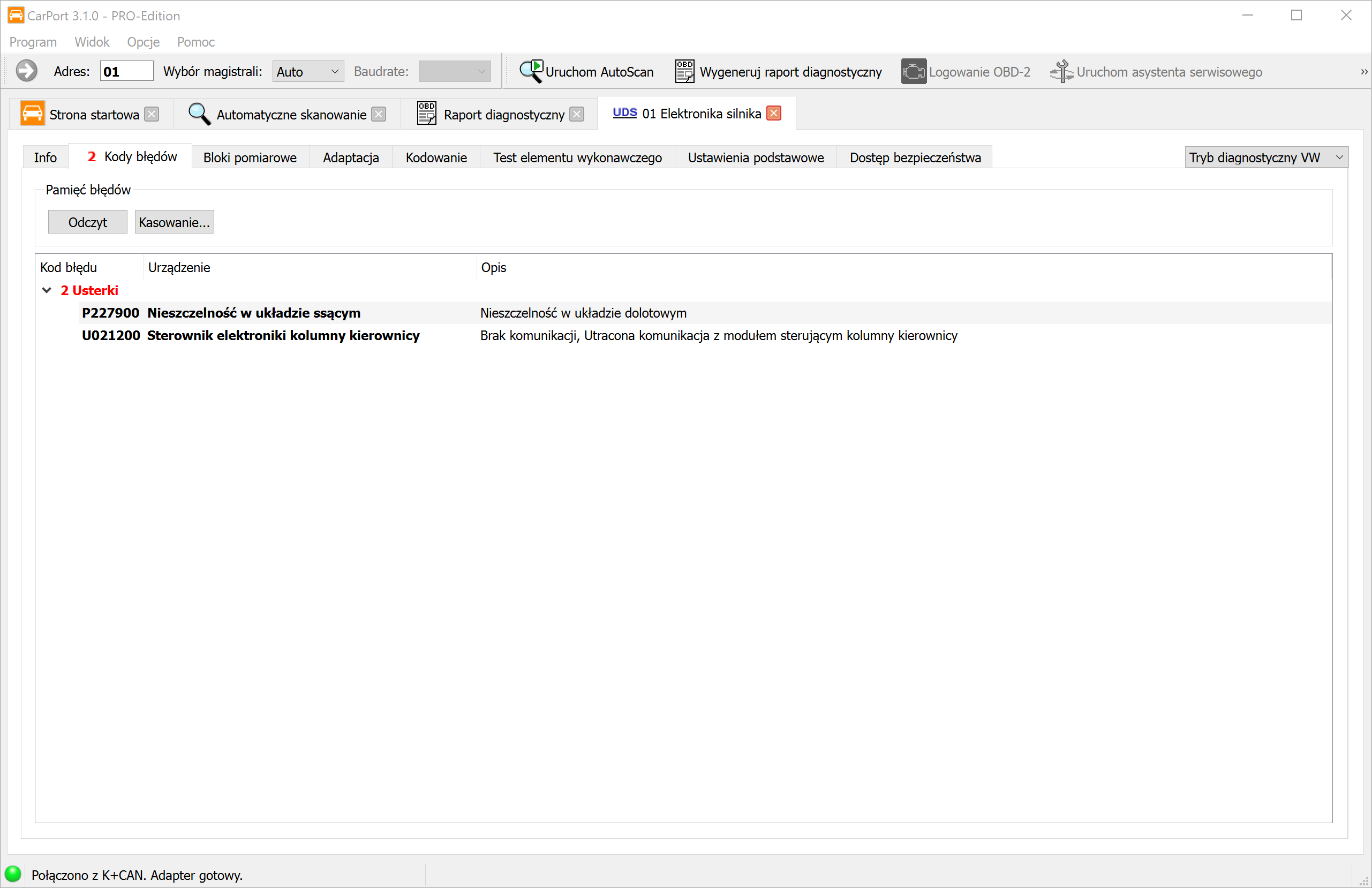Click the Logowanie OBD-2 engine icon
Viewport: 1372px width, 888px height.
click(x=913, y=72)
